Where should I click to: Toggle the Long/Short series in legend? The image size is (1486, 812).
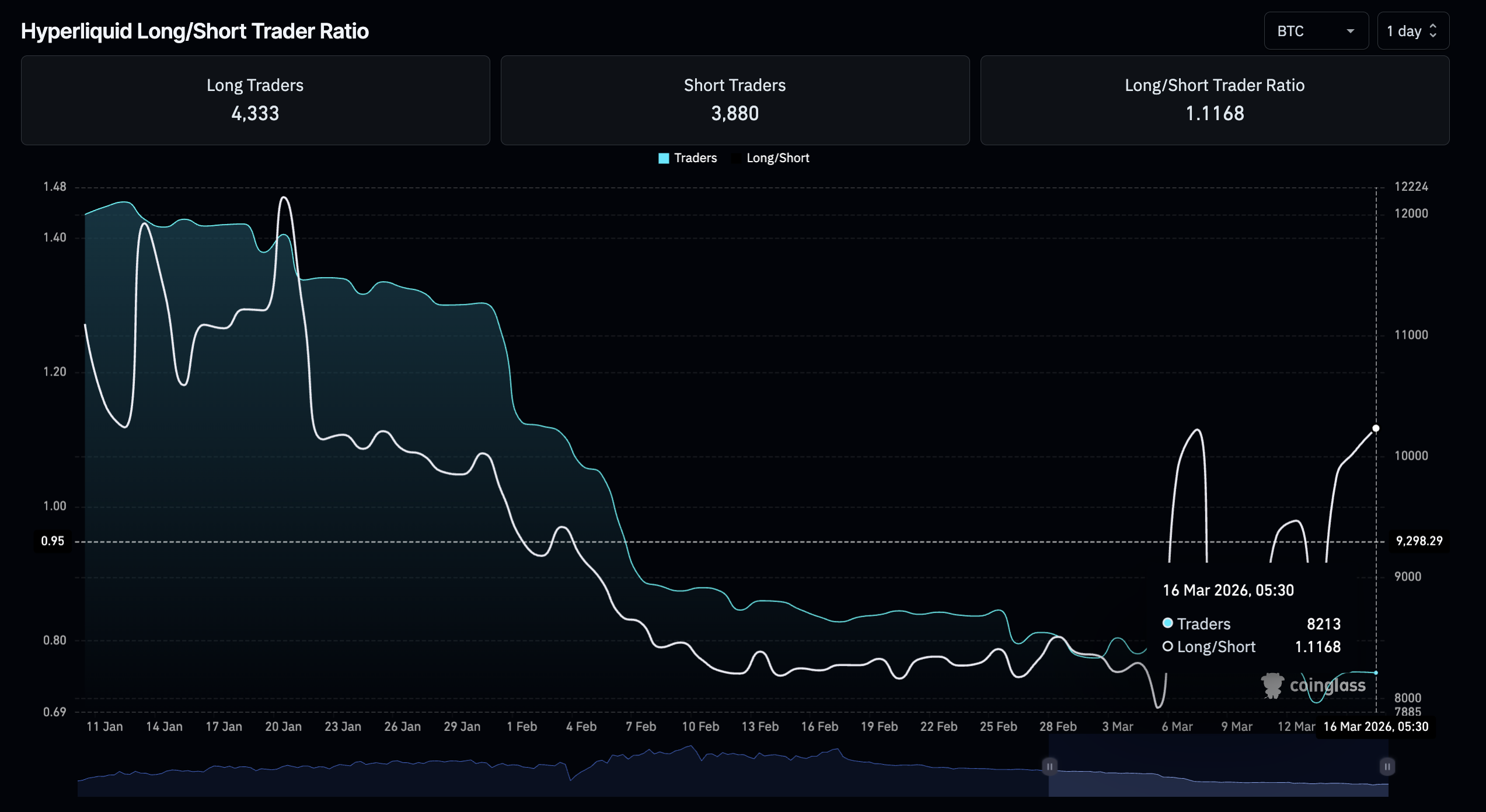tap(777, 158)
